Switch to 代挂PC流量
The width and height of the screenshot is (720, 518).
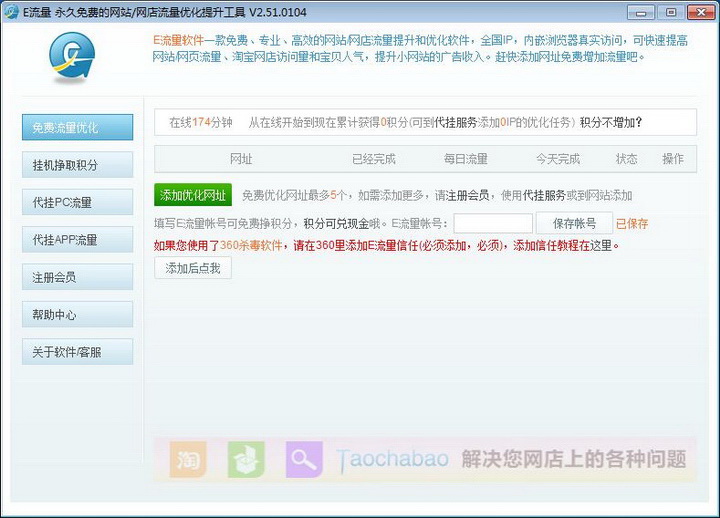pyautogui.click(x=78, y=202)
